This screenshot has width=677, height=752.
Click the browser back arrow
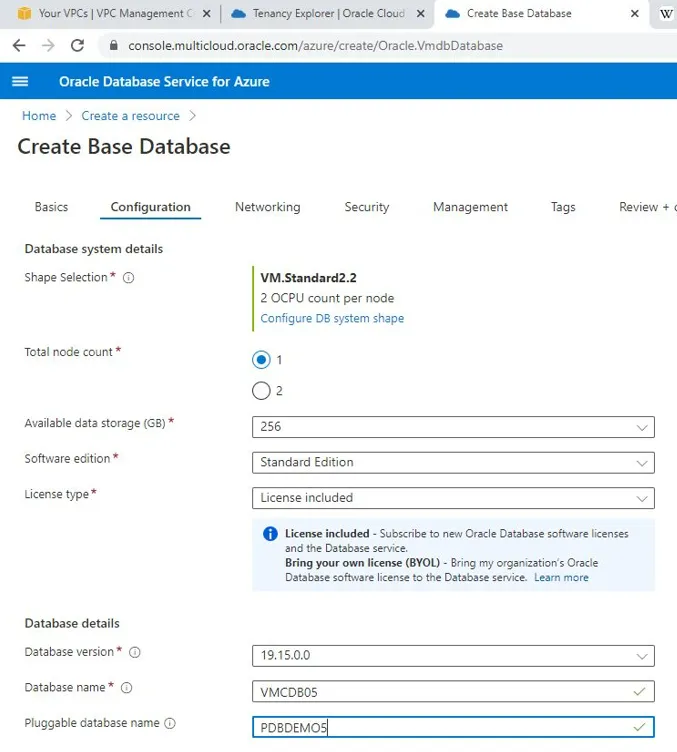19,46
